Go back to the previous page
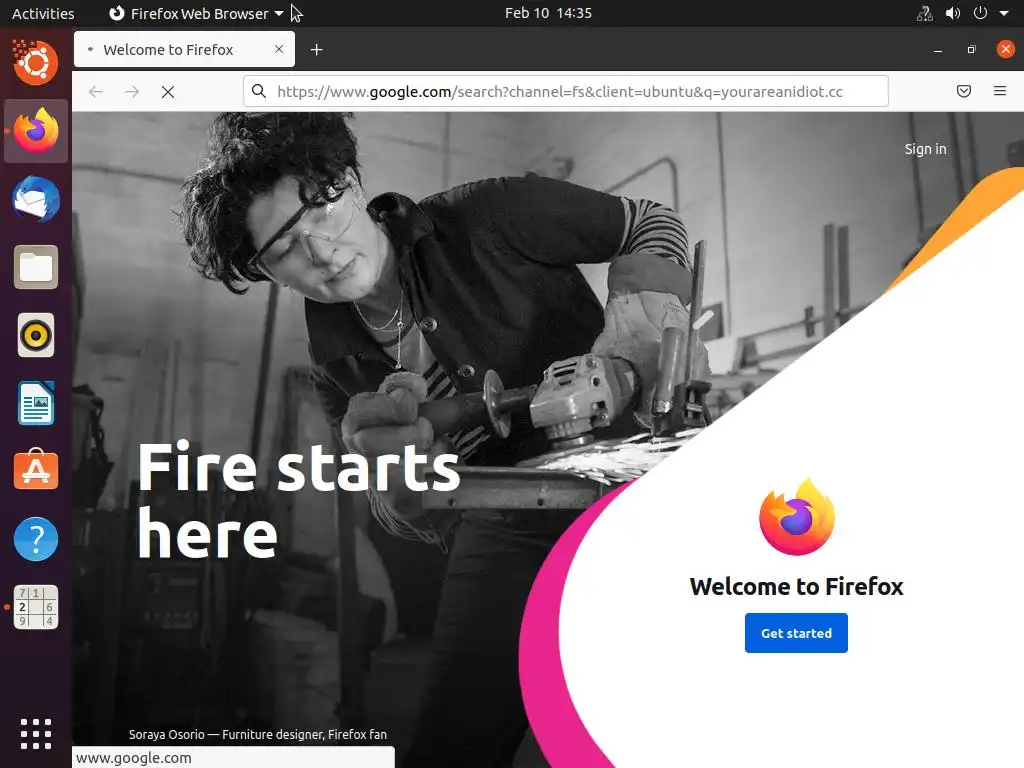 point(96,92)
